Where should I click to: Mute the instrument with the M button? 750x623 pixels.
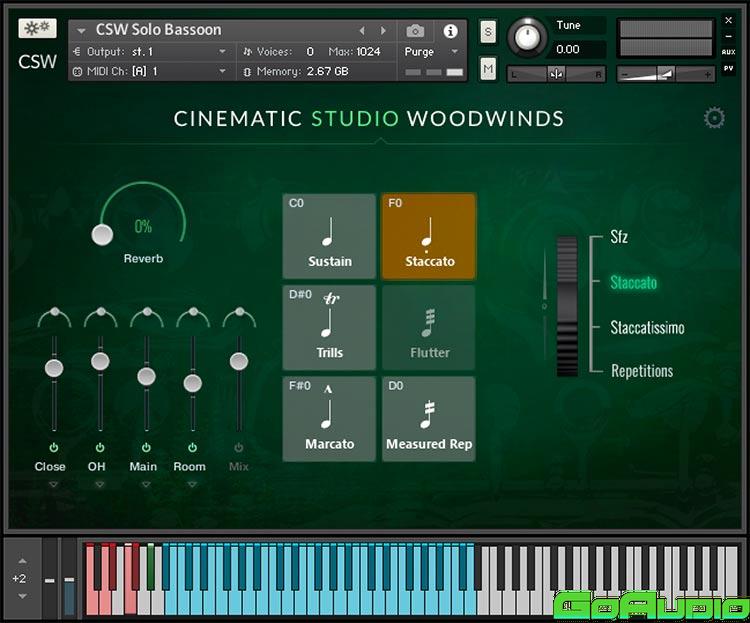tap(488, 68)
